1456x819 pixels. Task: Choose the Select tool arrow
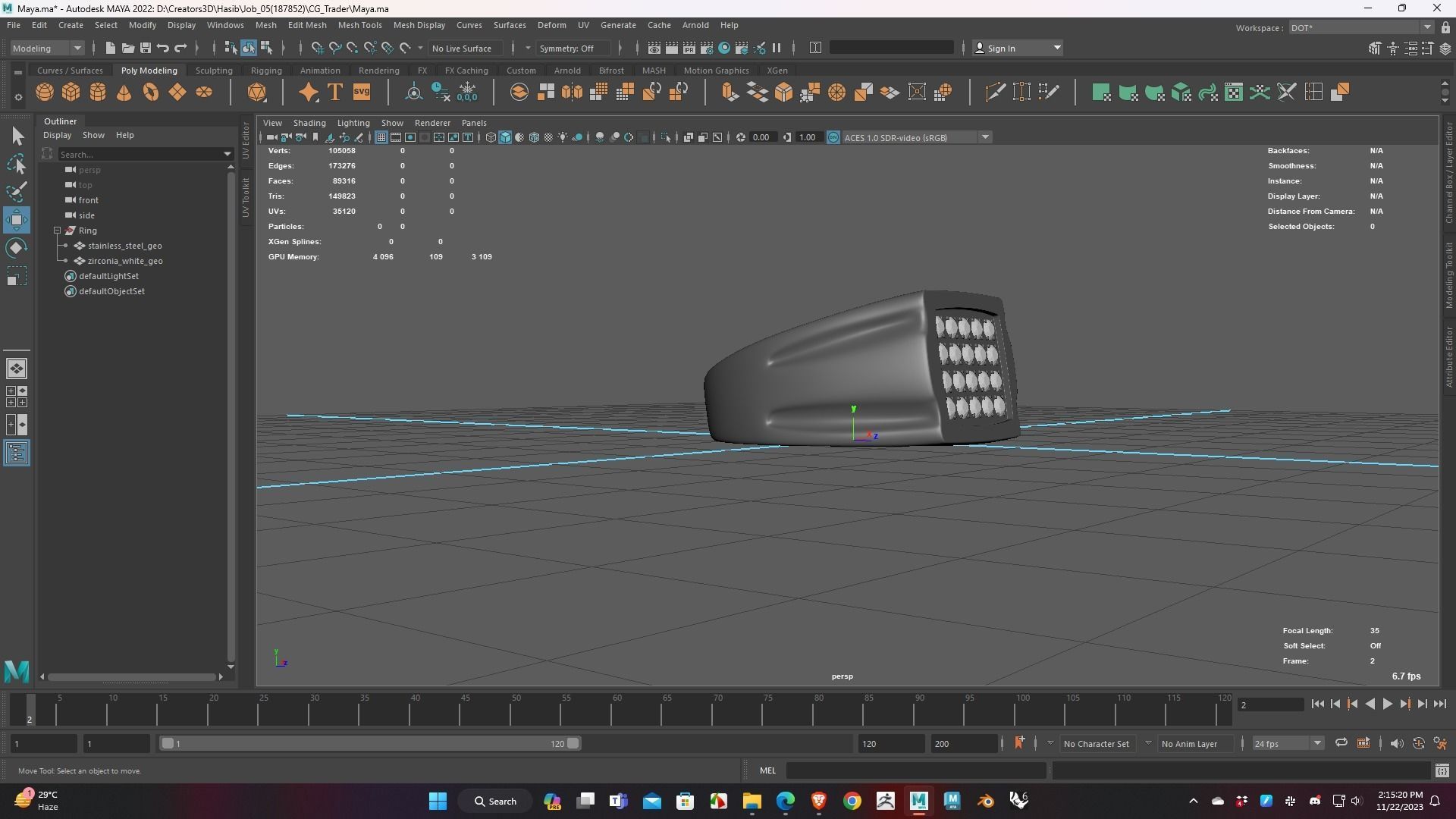pos(17,136)
